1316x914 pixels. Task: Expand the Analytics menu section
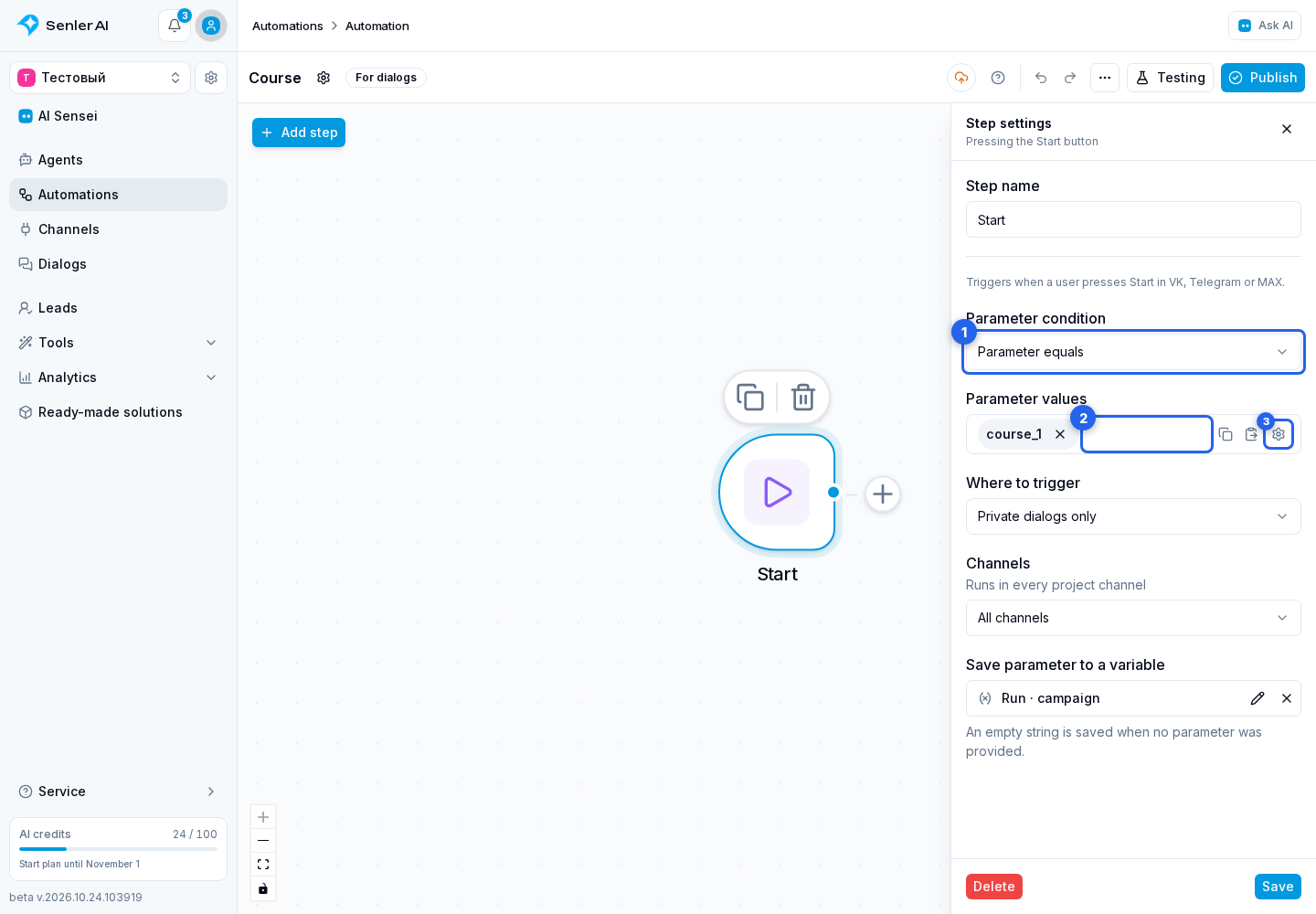(119, 377)
